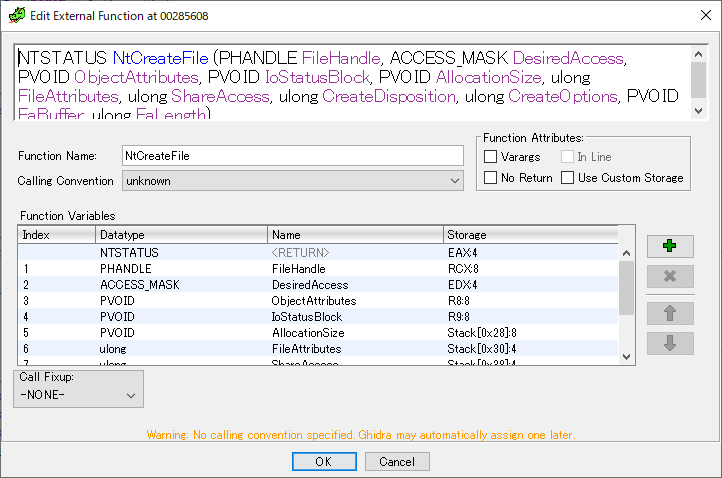Select the EAX:4 storage cell
Screen dimensions: 722x478
click(x=531, y=253)
